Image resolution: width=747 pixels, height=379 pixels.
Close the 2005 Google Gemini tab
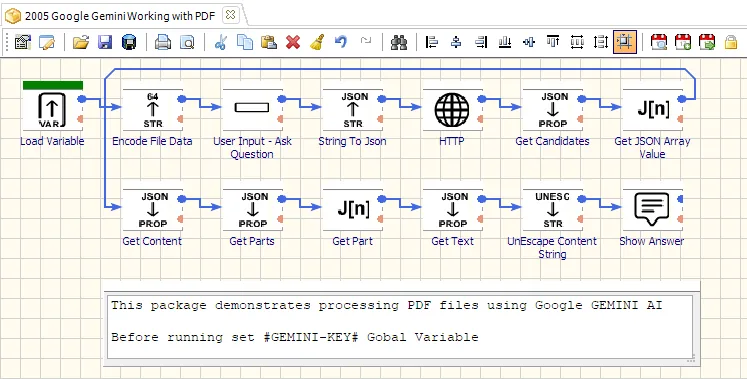click(230, 15)
